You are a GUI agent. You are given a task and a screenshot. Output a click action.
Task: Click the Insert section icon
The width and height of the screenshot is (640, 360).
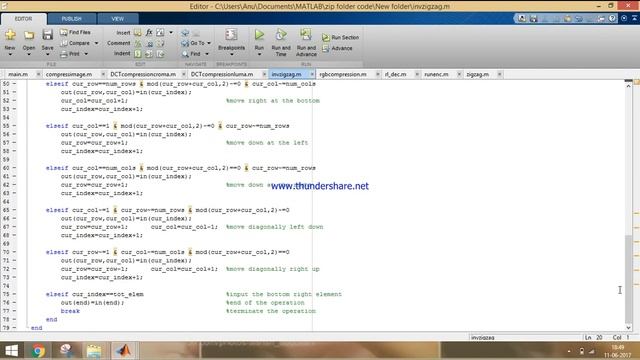click(138, 32)
